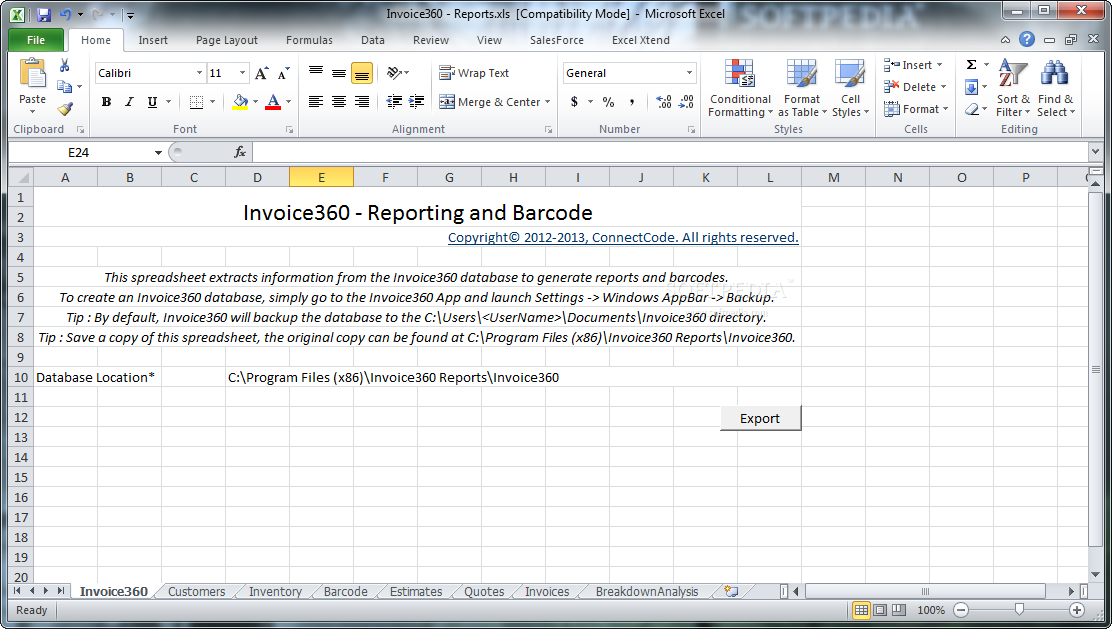Save workbook from Quick Access Toolbar
1112x629 pixels.
(x=43, y=14)
